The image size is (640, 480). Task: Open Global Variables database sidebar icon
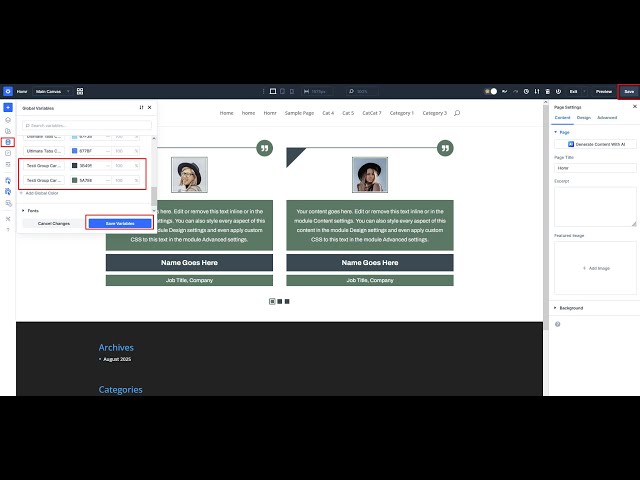click(x=8, y=142)
